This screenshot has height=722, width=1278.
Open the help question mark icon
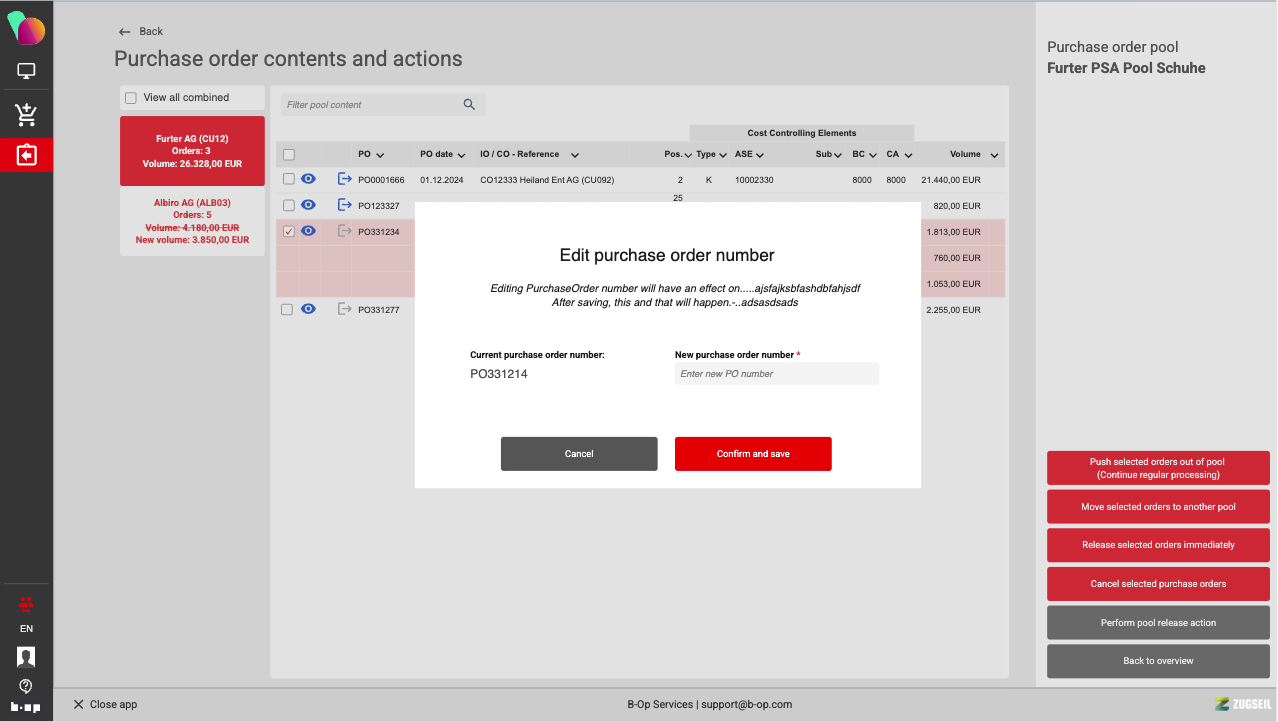26,686
